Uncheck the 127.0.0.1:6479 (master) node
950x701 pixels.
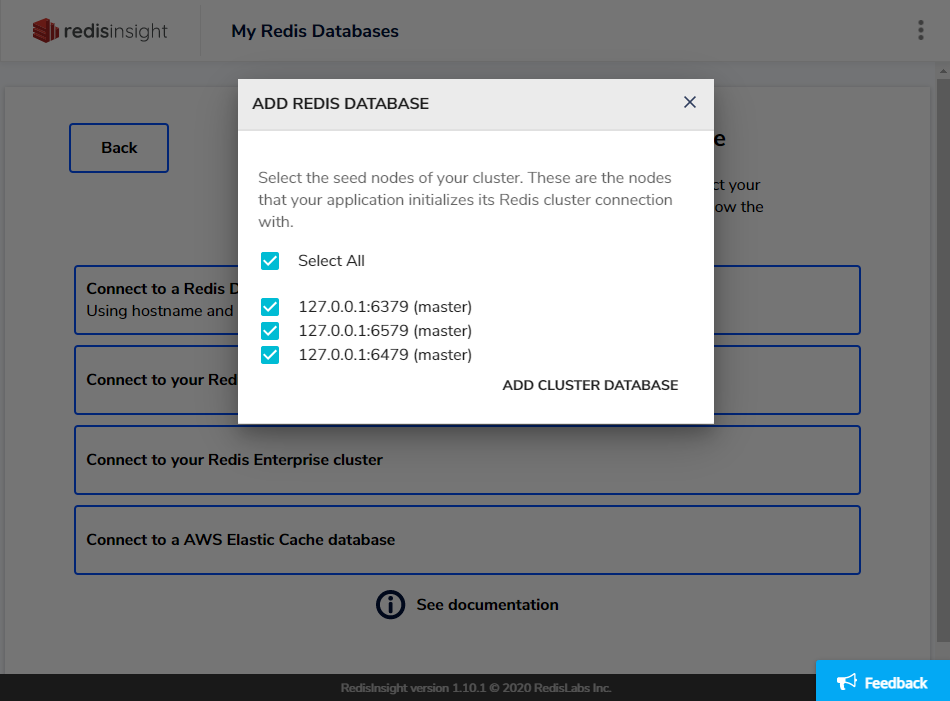tap(270, 355)
